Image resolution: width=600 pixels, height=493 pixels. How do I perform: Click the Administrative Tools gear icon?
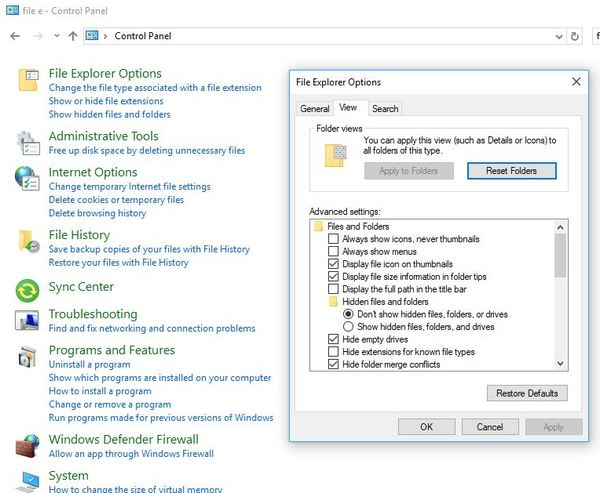click(28, 143)
